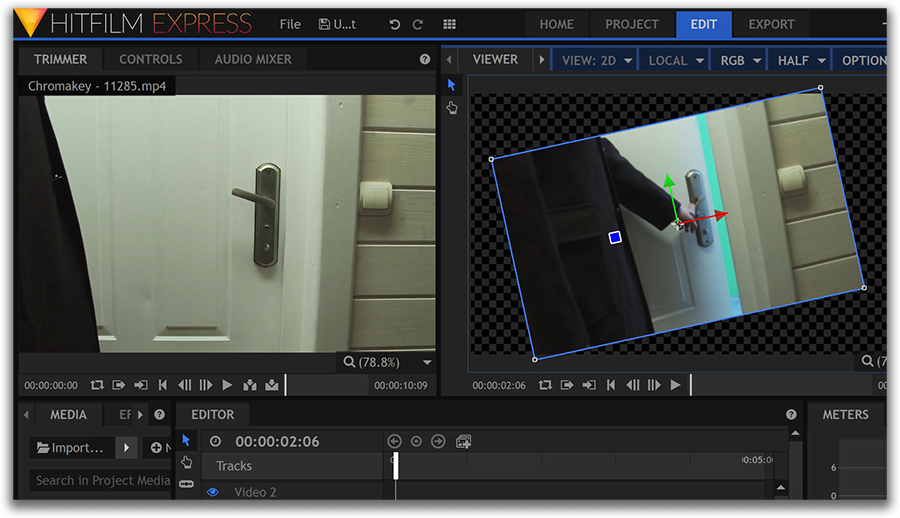This screenshot has height=518, width=900.
Task: Select the EDIT screen tab
Action: click(704, 25)
